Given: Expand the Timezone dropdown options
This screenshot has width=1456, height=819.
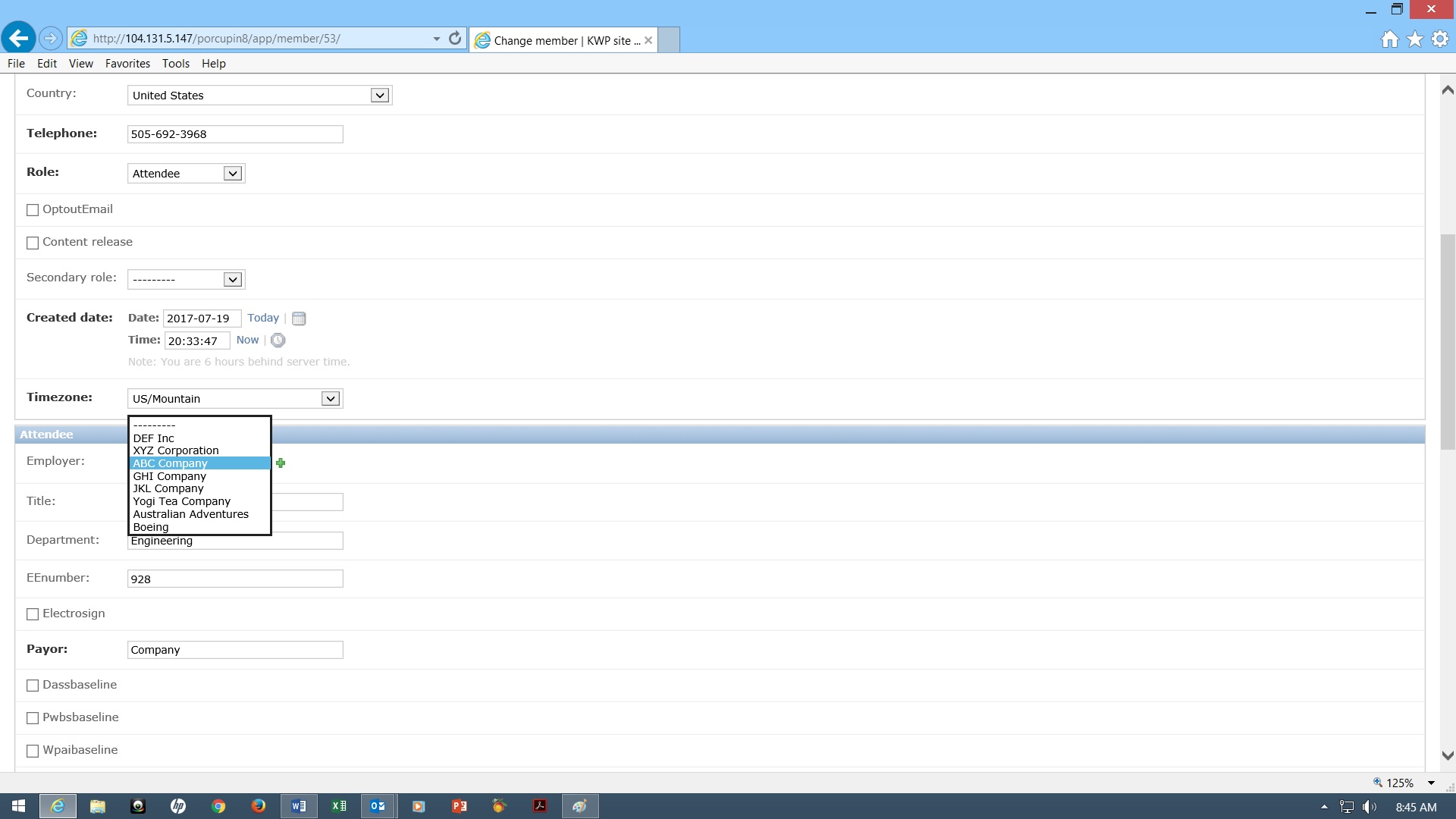Looking at the screenshot, I should (x=331, y=399).
